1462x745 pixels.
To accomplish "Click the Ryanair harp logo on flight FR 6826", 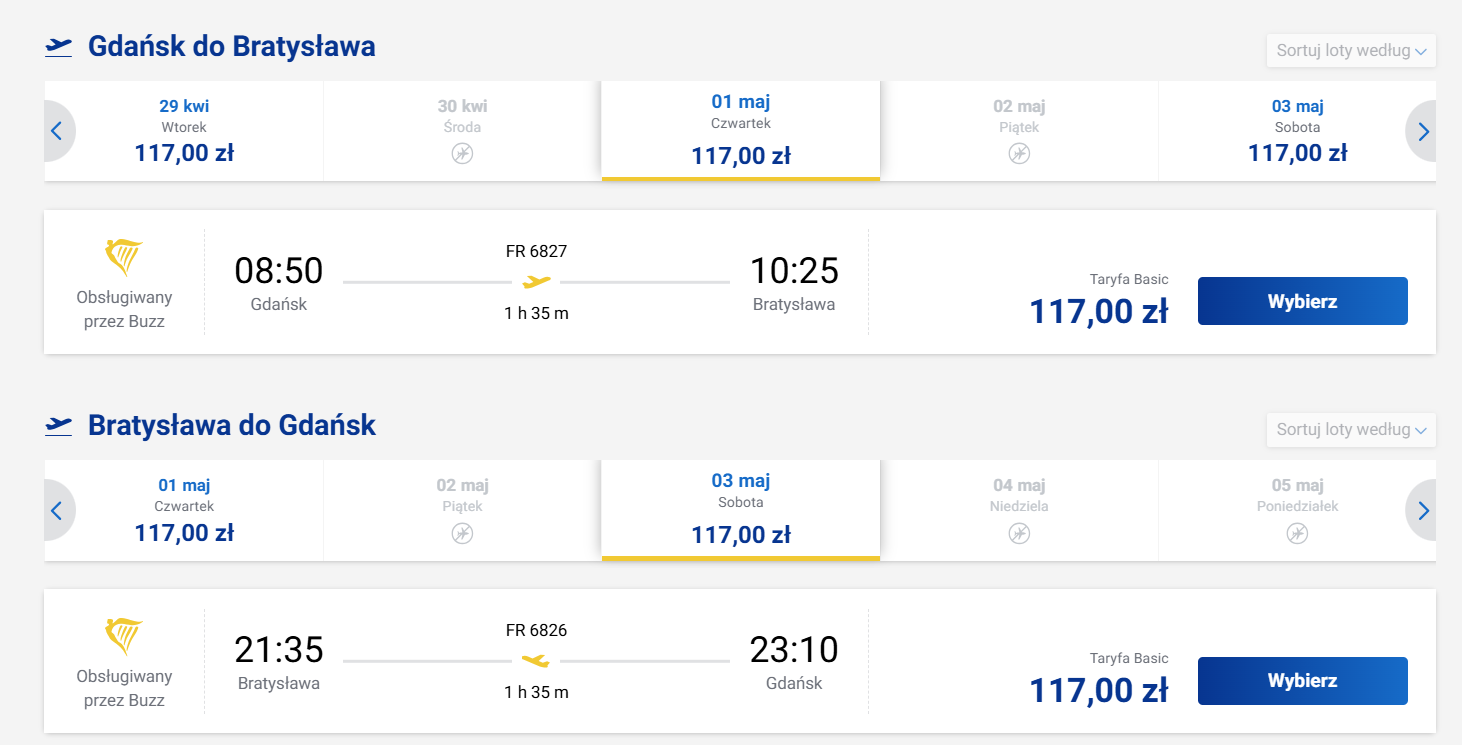I will coord(124,636).
